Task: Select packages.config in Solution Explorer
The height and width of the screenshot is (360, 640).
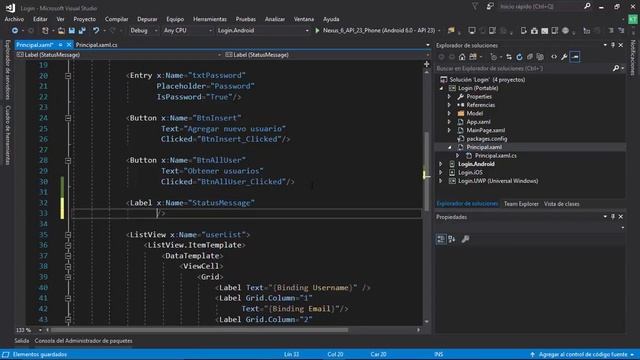Action: tap(487, 139)
